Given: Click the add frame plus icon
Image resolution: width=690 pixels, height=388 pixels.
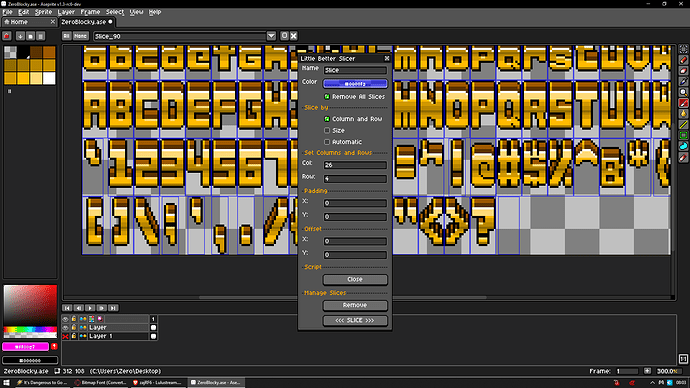Looking at the screenshot, I should [647, 371].
